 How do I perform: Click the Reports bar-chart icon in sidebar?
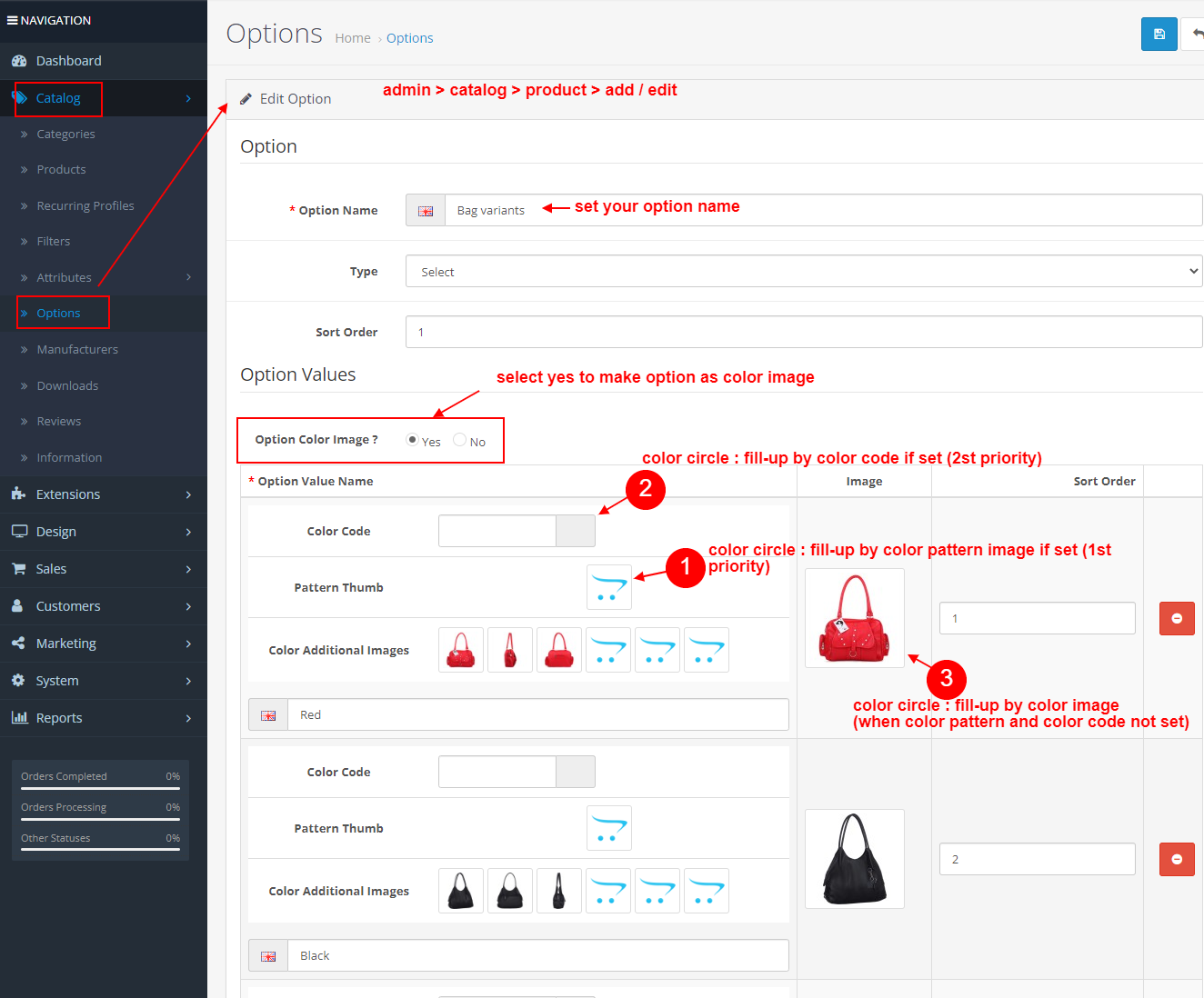[20, 717]
